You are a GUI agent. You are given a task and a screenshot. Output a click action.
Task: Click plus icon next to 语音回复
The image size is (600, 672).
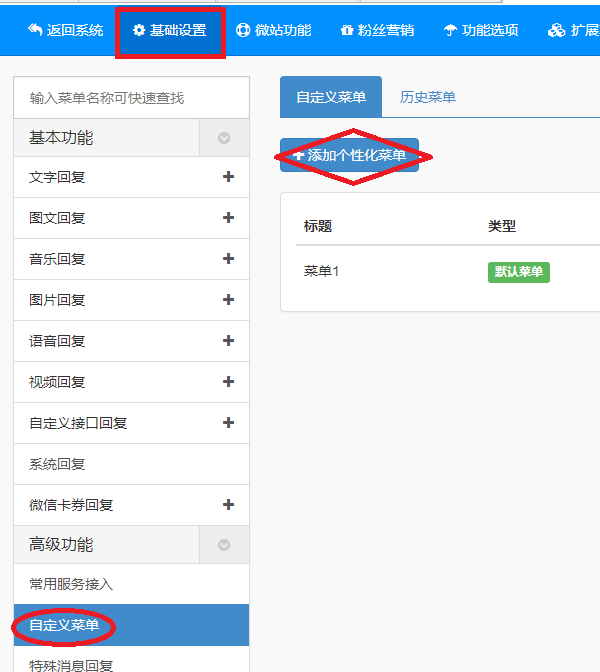[x=228, y=341]
